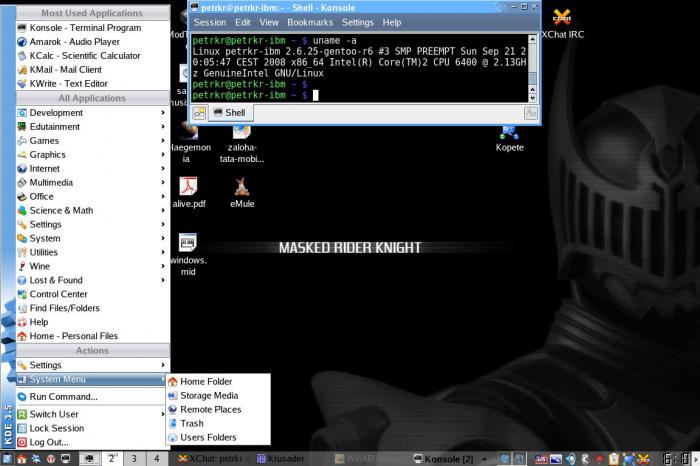This screenshot has width=700, height=466.
Task: Choose Lock Session action
Action: point(92,428)
